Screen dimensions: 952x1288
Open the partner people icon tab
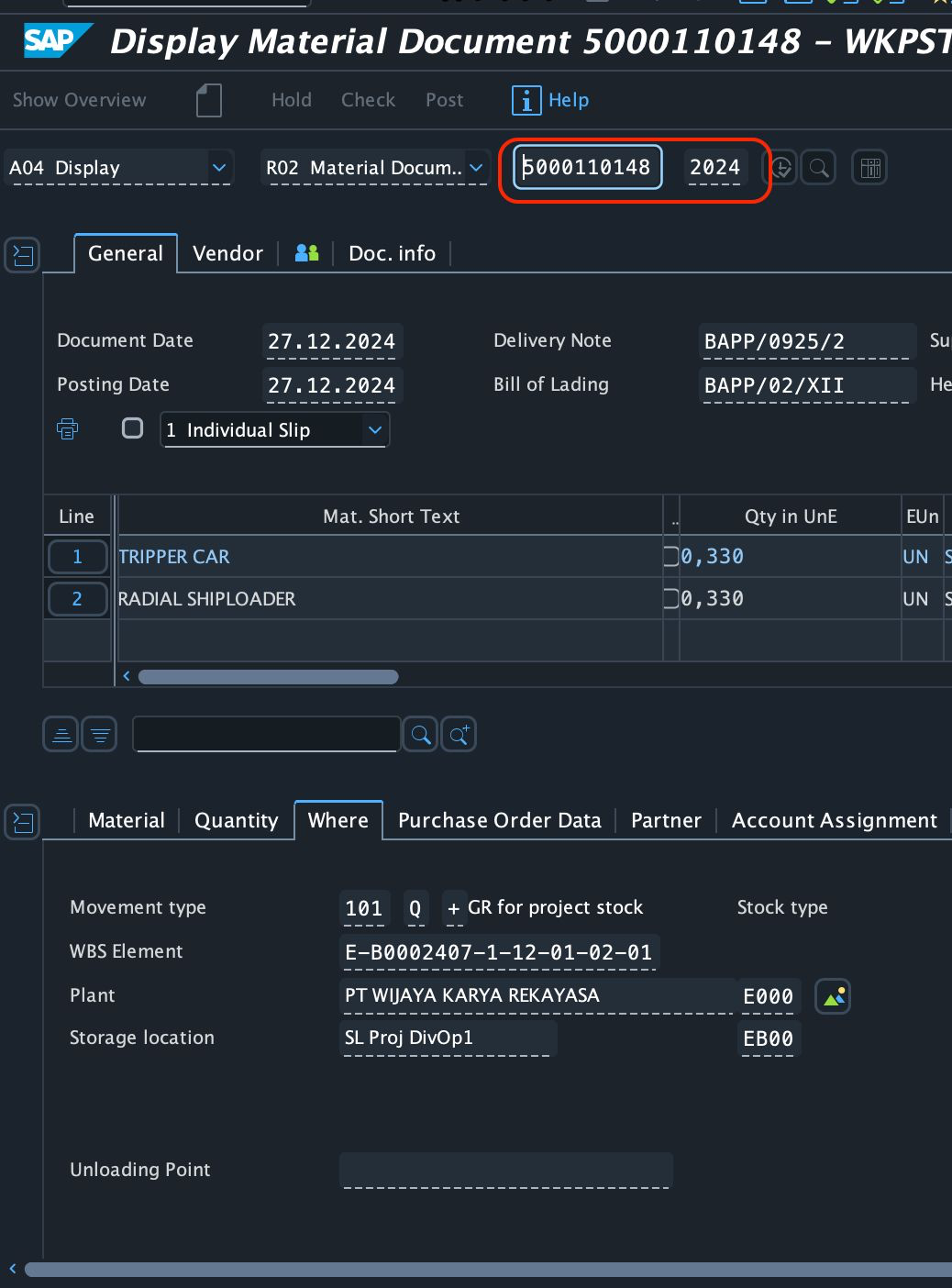pyautogui.click(x=306, y=253)
